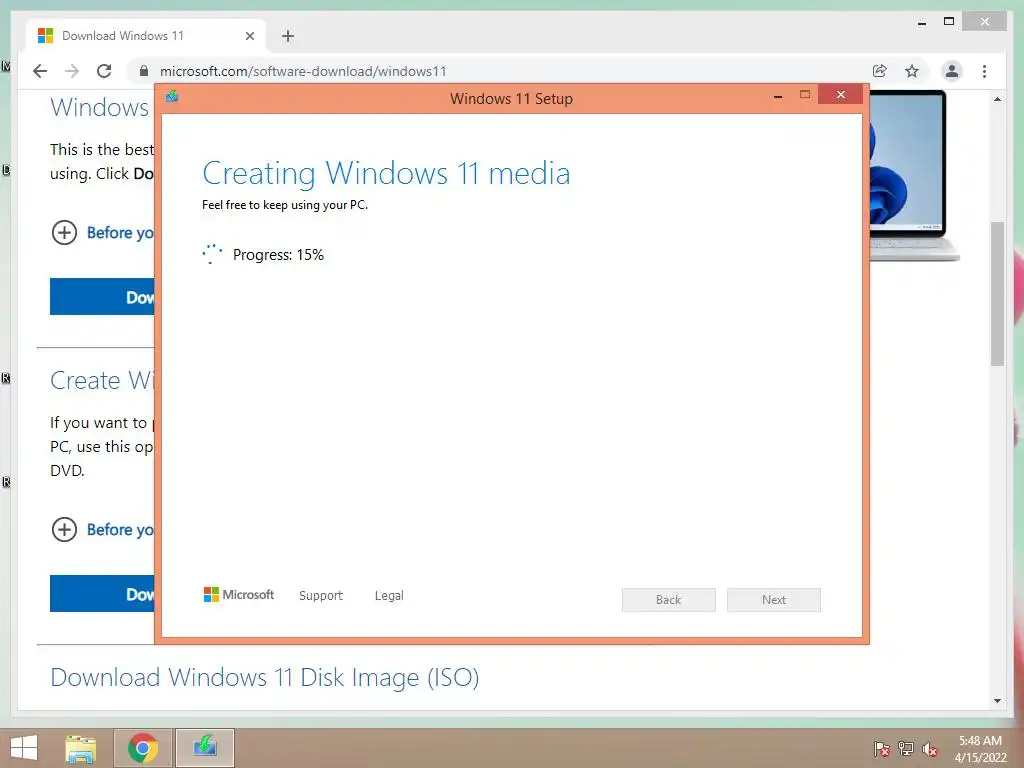Click the Creating Windows 11 media heading
The height and width of the screenshot is (768, 1024).
[386, 174]
